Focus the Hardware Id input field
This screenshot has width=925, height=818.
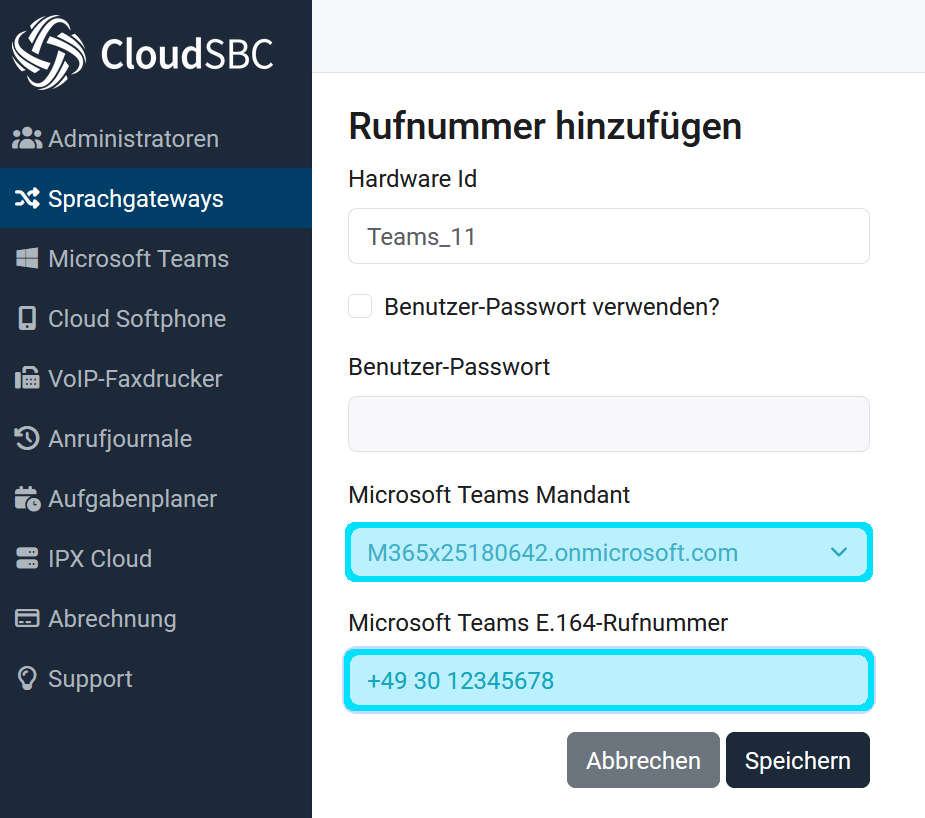coord(608,237)
